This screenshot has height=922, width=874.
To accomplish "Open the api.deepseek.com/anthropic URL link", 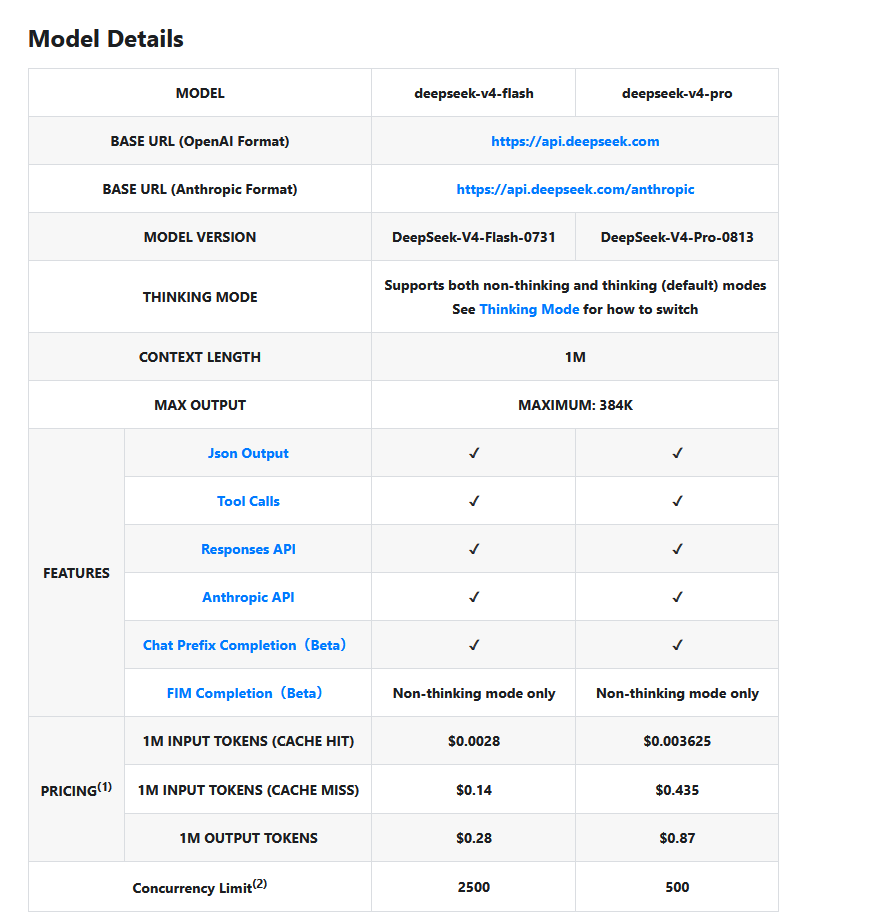I will click(x=575, y=189).
